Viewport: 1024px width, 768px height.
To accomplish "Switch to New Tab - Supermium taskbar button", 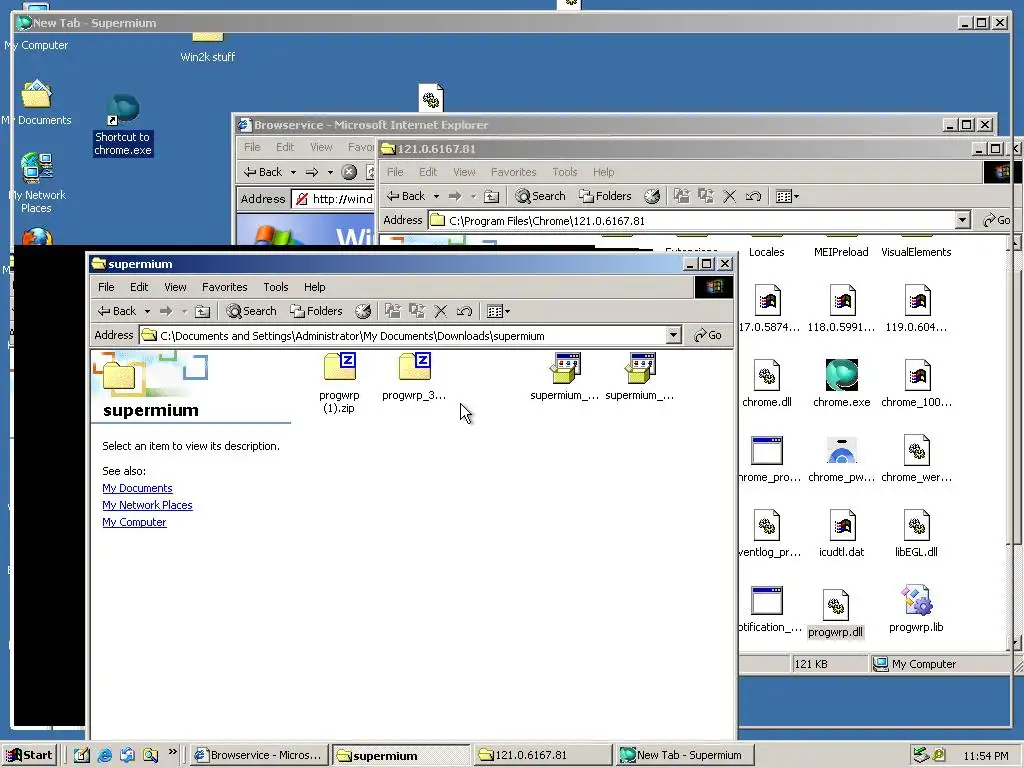I will click(x=684, y=755).
